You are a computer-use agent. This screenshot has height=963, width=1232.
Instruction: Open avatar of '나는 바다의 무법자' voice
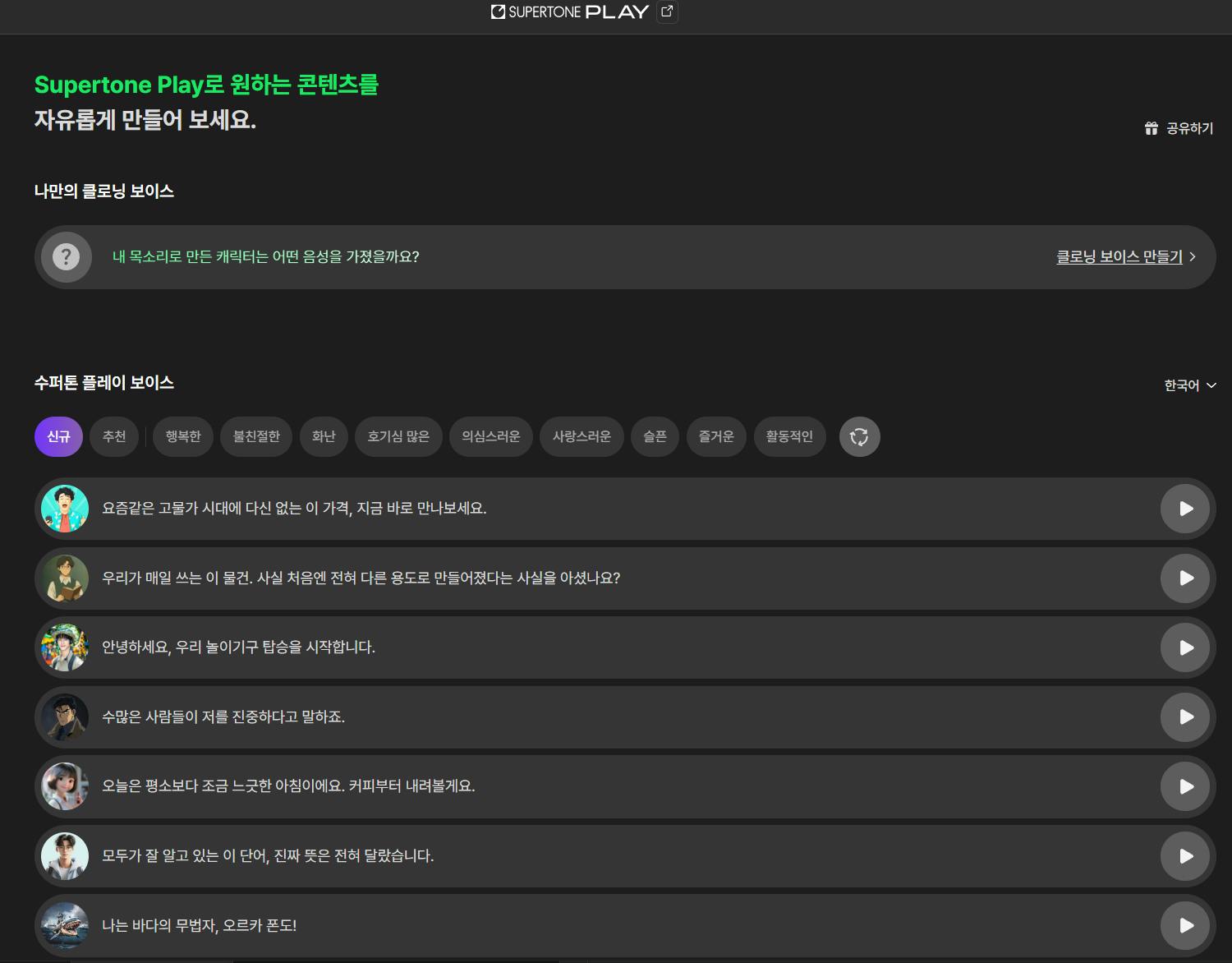65,926
